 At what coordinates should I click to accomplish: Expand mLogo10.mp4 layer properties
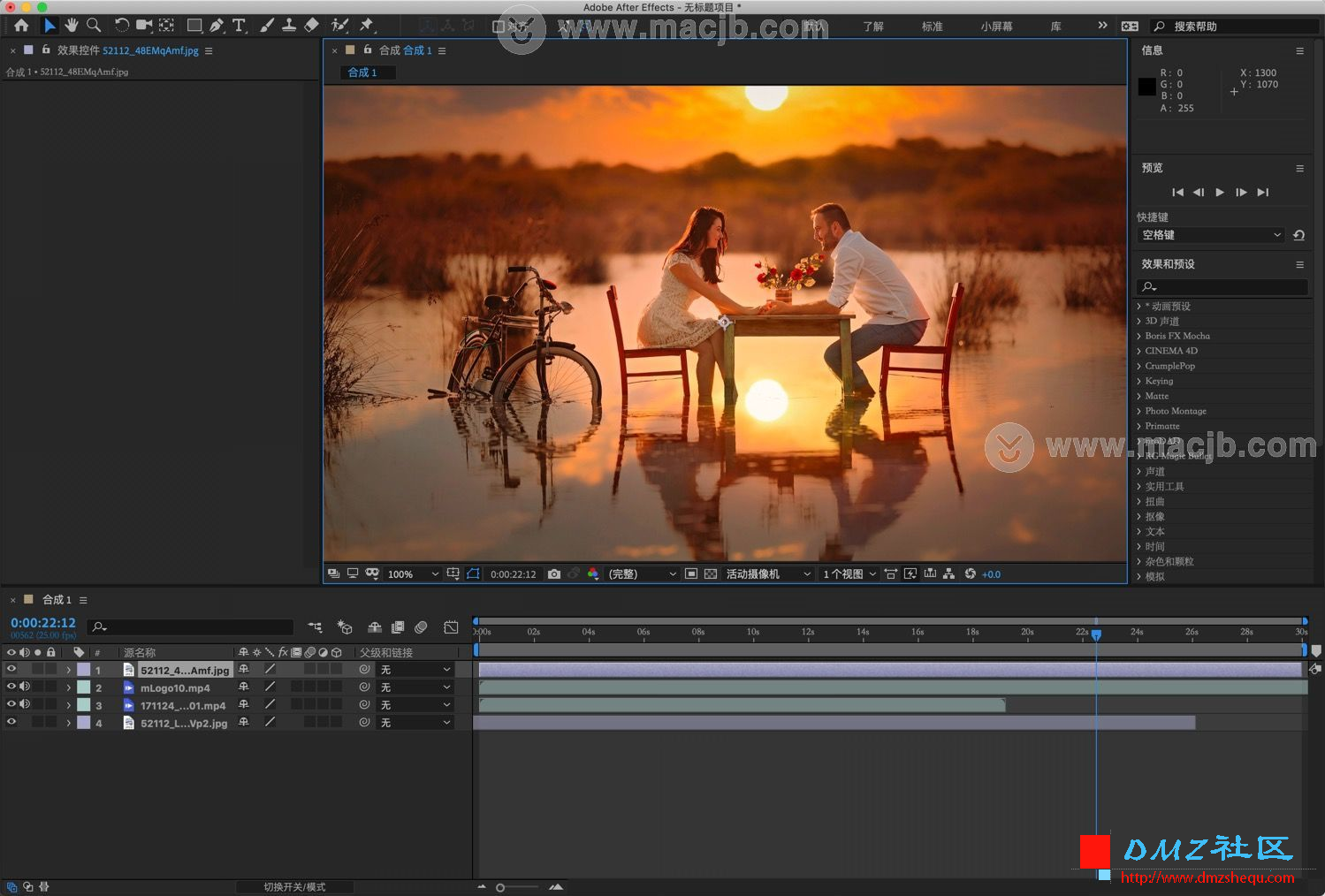coord(68,687)
